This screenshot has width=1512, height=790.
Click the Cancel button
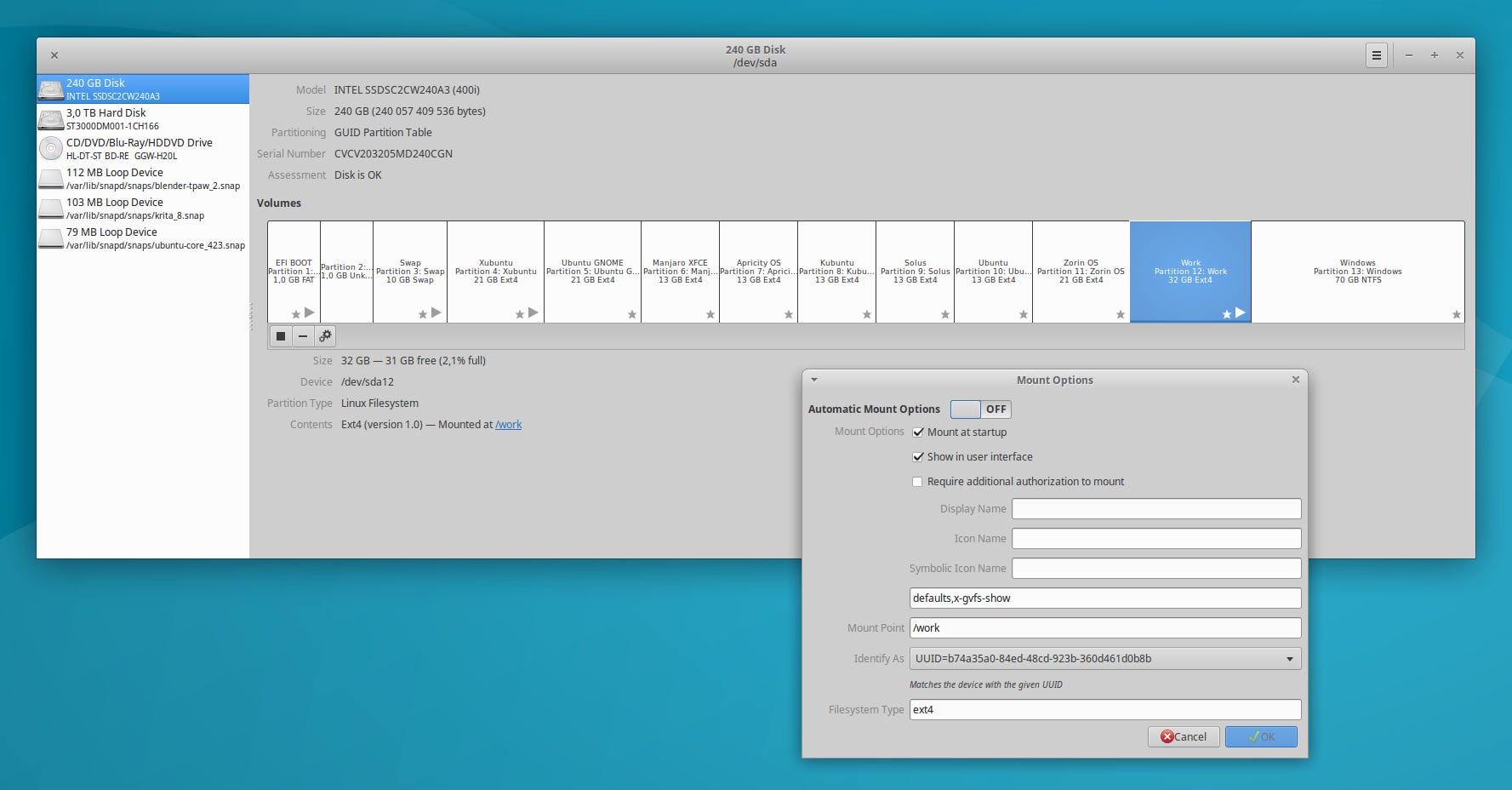(x=1184, y=736)
